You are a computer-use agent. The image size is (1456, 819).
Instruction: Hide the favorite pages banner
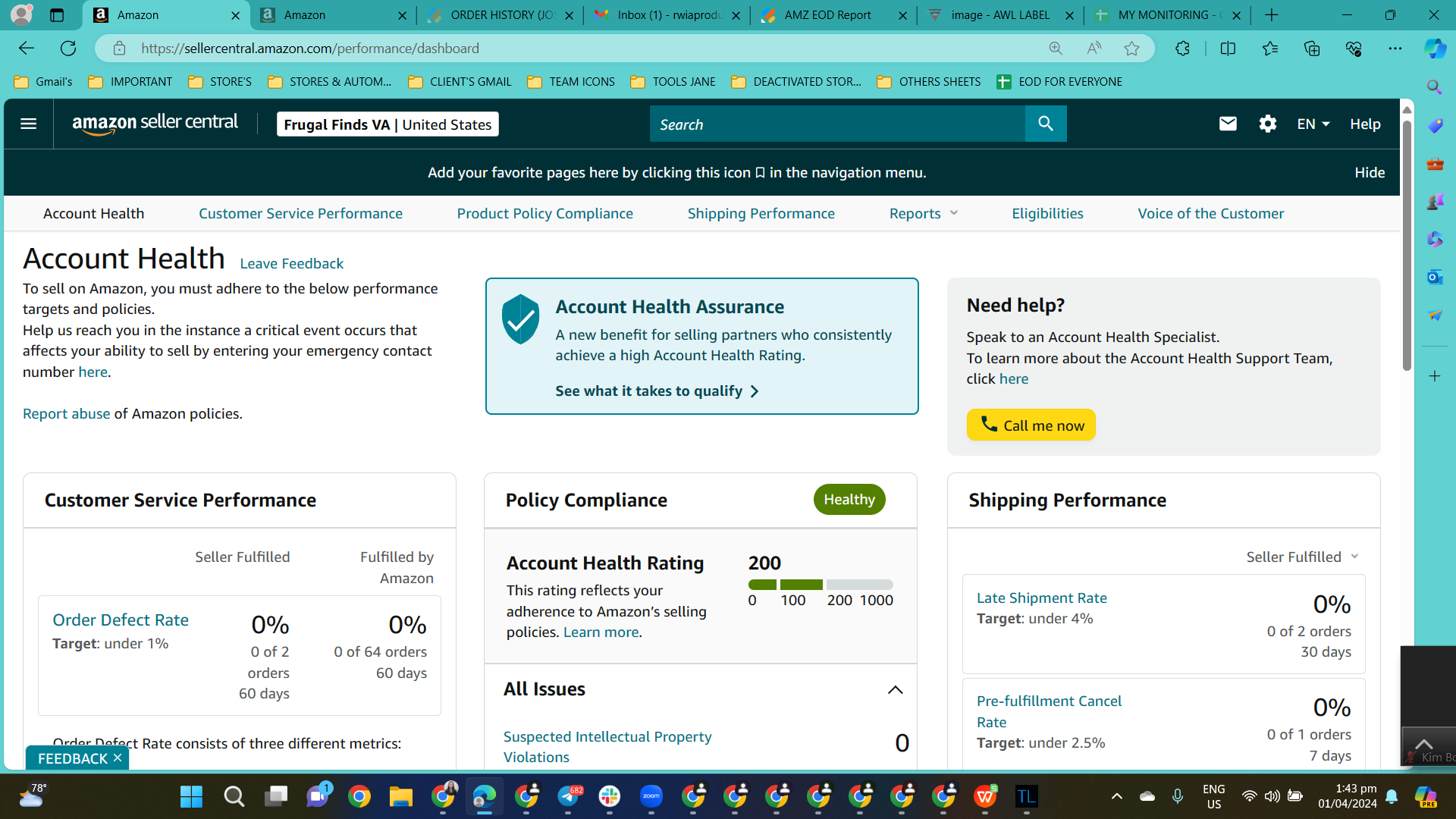pyautogui.click(x=1370, y=173)
